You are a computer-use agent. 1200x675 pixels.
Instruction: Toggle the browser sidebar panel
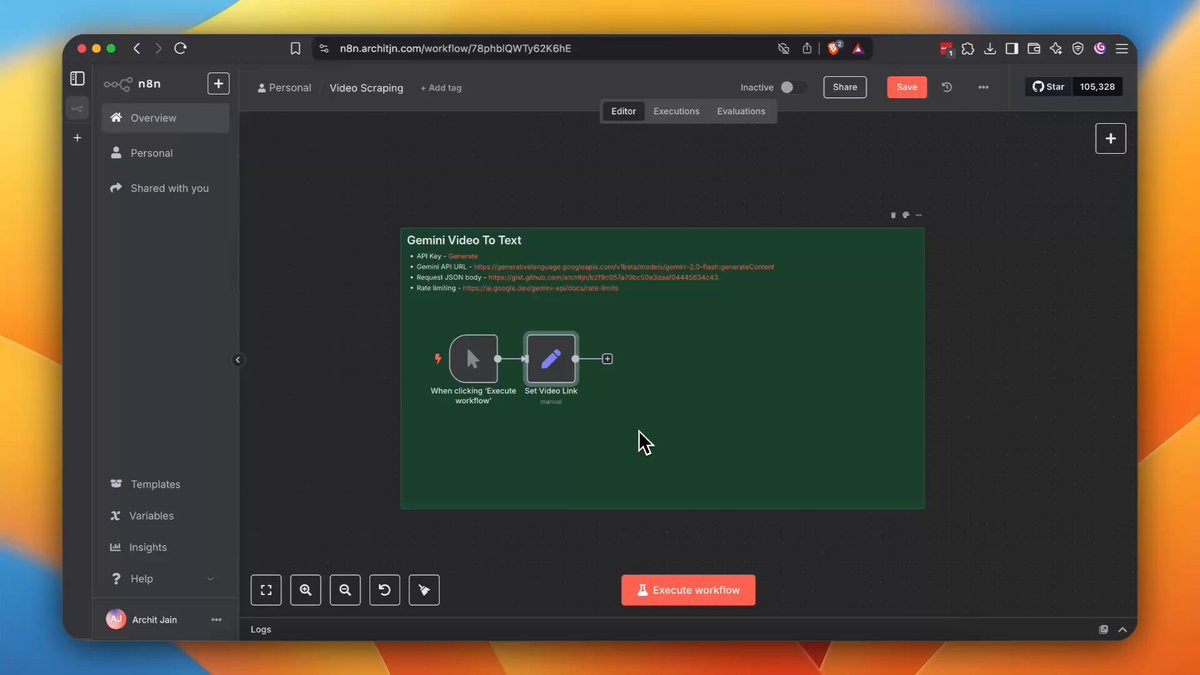[x=1011, y=48]
